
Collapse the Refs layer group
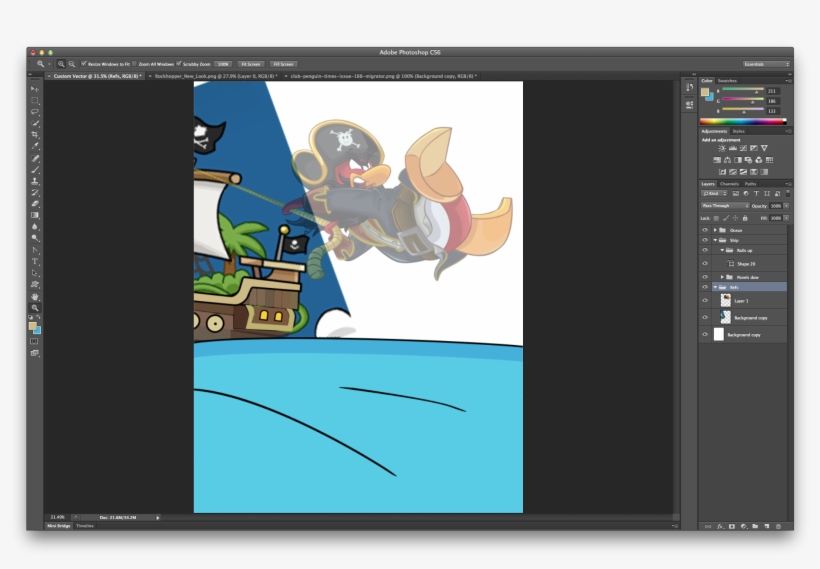coord(715,287)
